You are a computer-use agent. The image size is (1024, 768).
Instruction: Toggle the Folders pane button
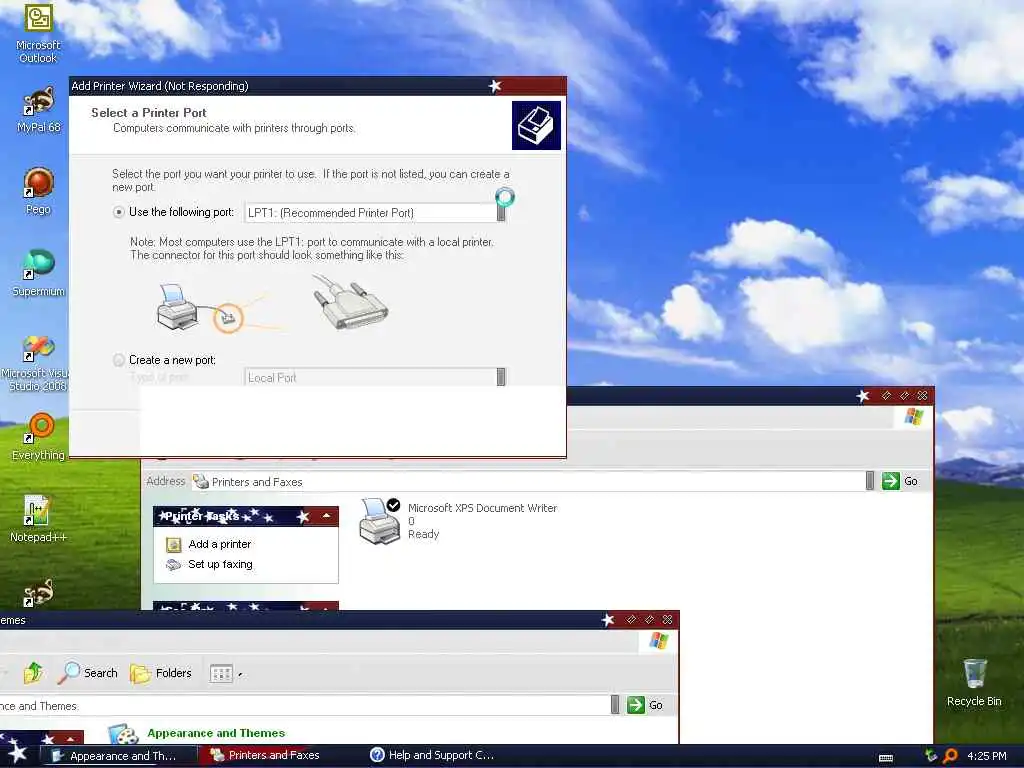(x=161, y=673)
